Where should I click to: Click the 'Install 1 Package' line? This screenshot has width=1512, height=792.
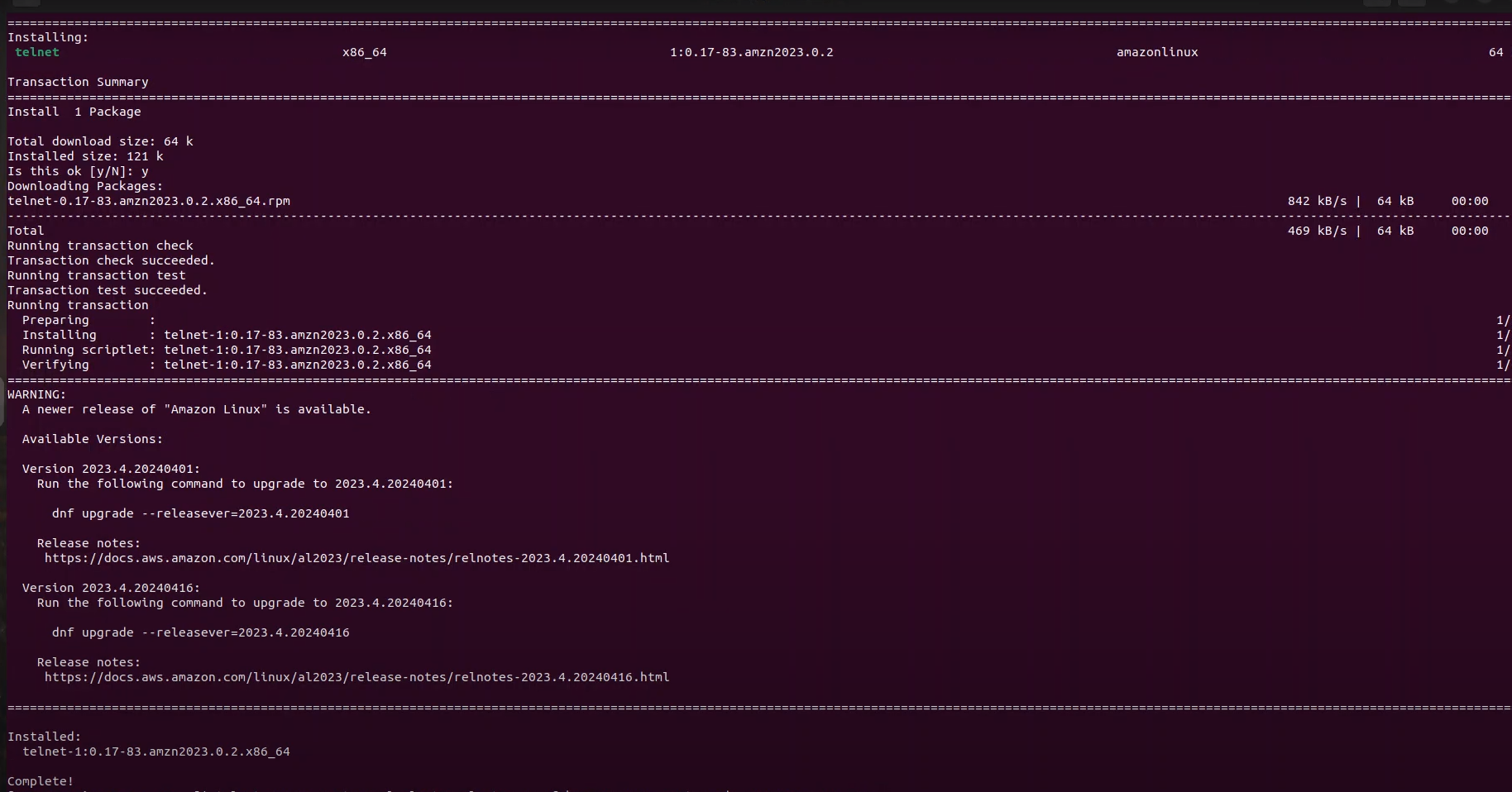[x=74, y=112]
